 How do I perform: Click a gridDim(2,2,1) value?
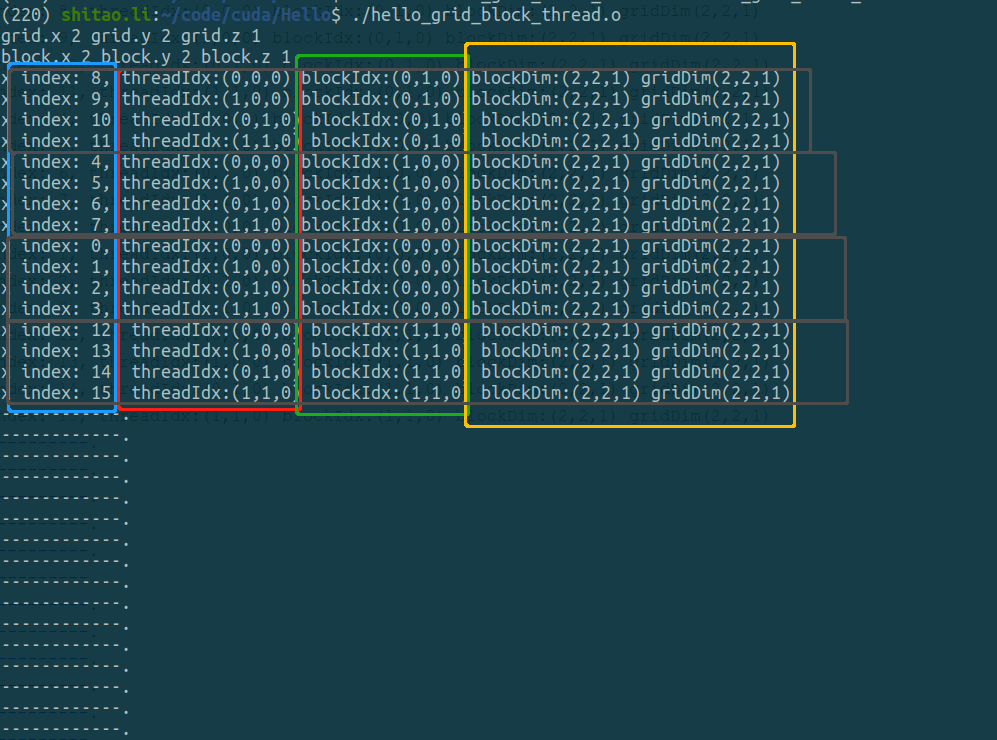[x=712, y=77]
